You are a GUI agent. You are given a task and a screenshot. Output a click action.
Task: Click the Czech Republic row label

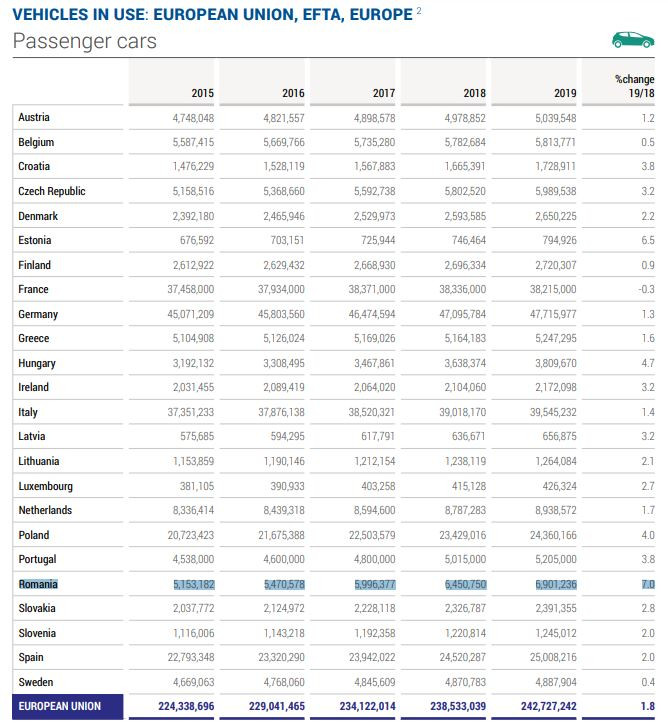pos(52,191)
